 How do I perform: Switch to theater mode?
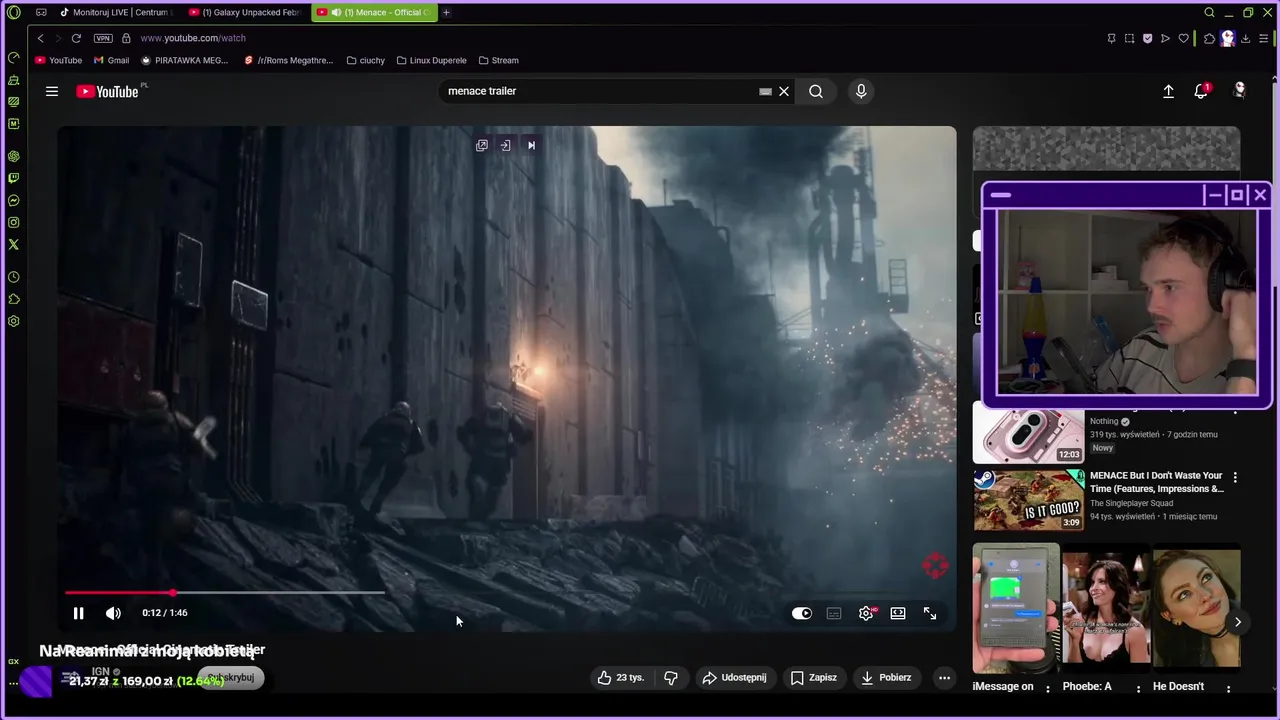point(898,613)
